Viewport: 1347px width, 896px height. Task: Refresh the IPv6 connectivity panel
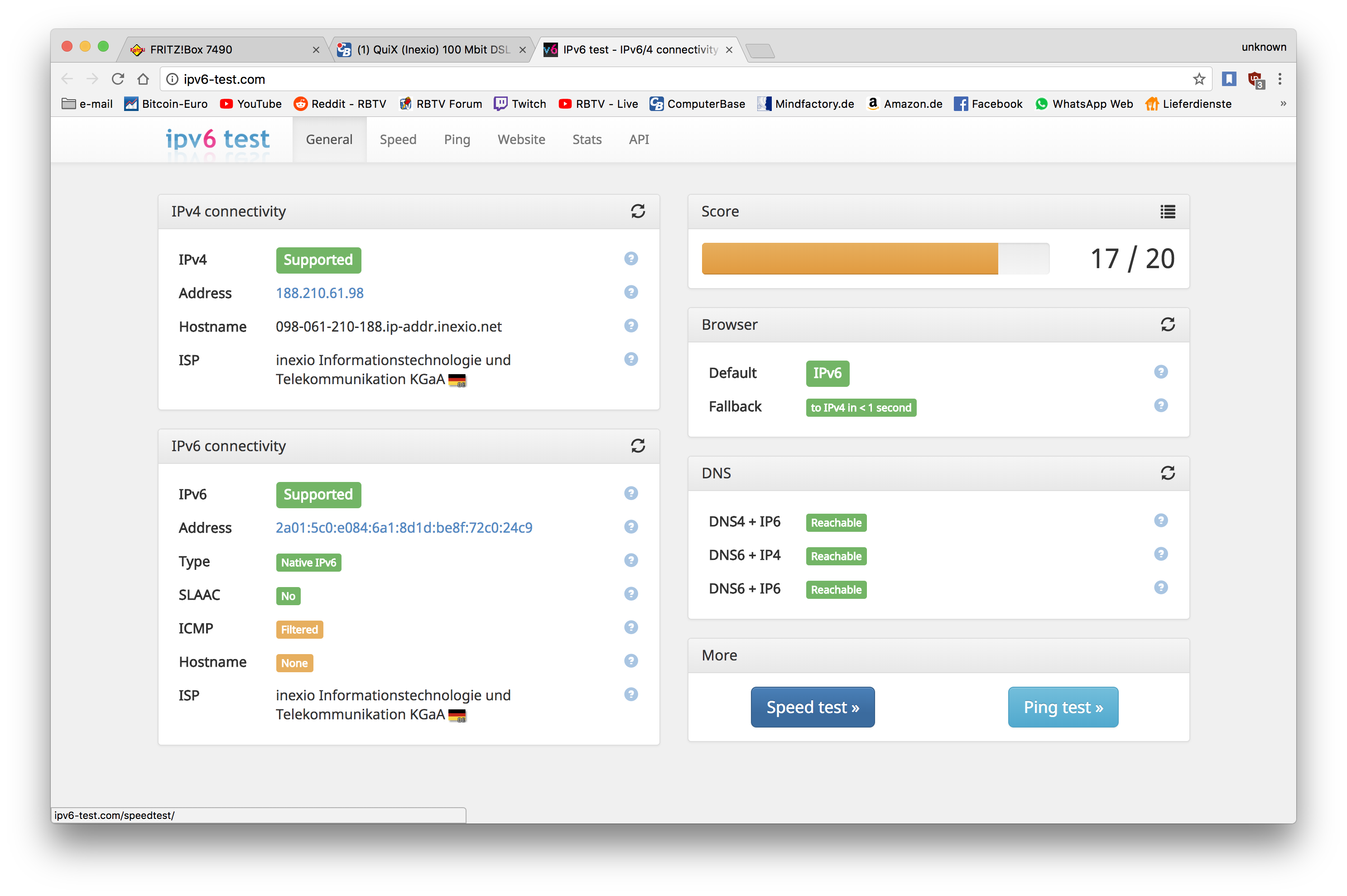[638, 446]
